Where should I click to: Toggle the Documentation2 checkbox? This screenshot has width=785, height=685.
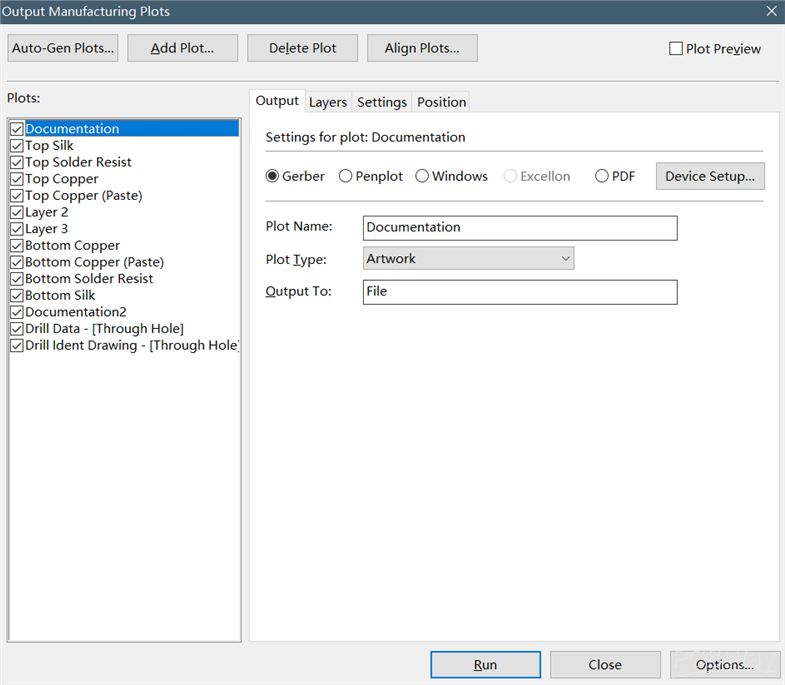click(17, 312)
